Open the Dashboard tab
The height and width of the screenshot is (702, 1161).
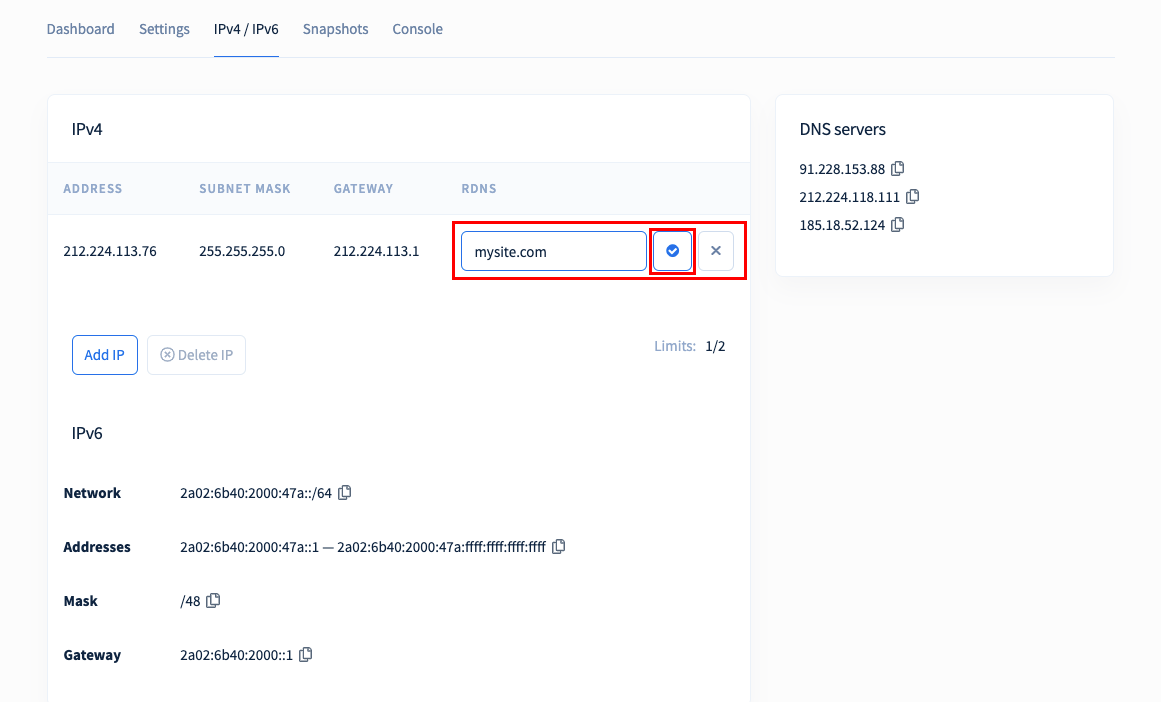pyautogui.click(x=81, y=29)
